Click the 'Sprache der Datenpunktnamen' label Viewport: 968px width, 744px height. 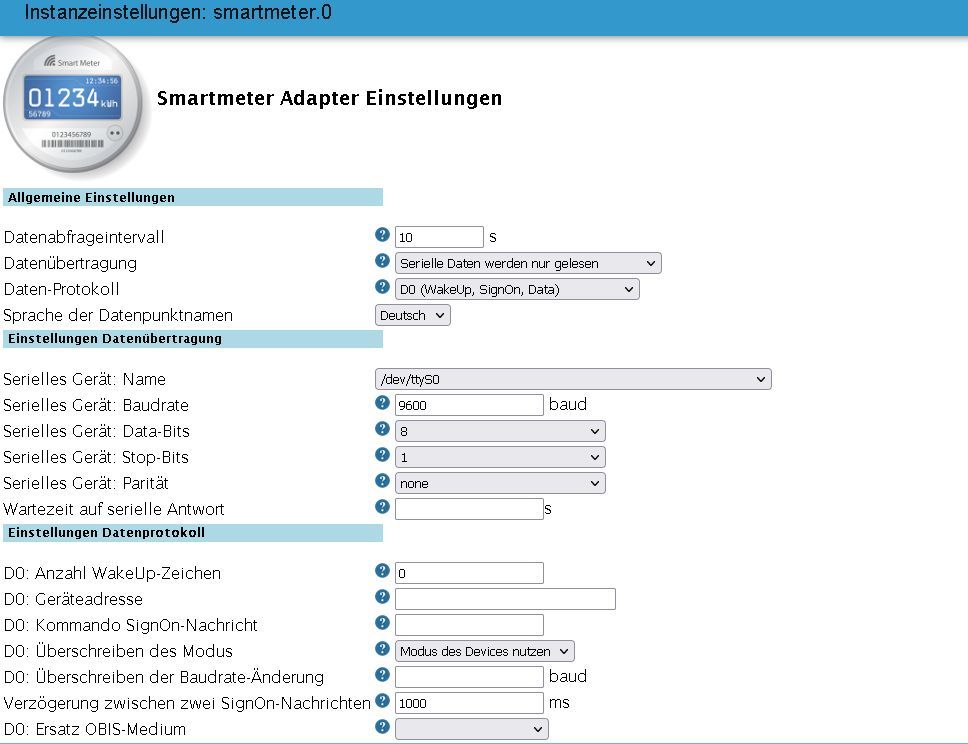click(118, 315)
